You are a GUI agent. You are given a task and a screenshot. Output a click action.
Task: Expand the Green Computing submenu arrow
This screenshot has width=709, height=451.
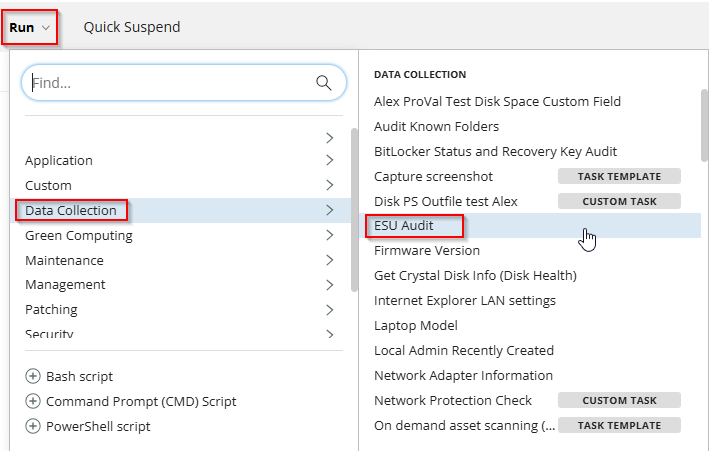(329, 236)
